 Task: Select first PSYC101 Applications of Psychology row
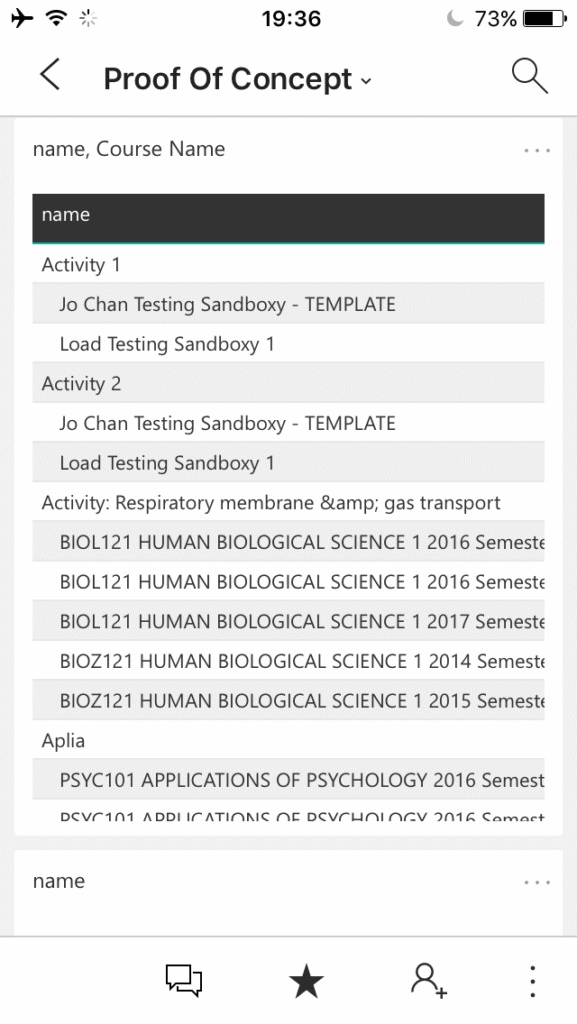click(x=288, y=780)
